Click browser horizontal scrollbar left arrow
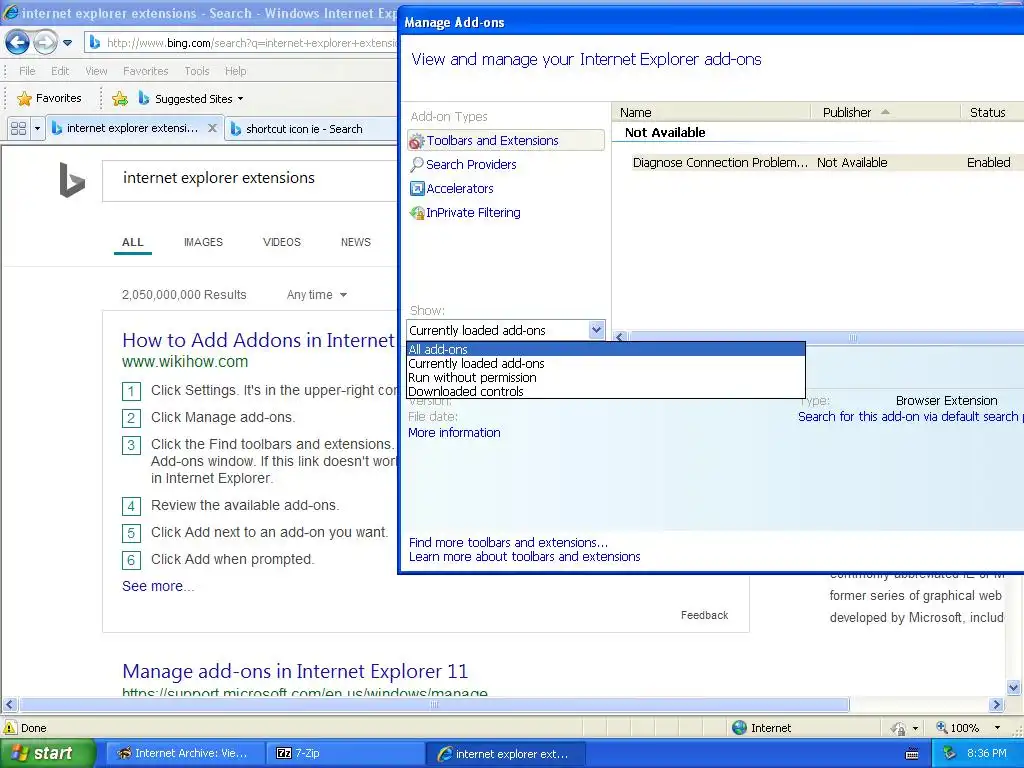Viewport: 1024px width, 768px height. click(9, 705)
